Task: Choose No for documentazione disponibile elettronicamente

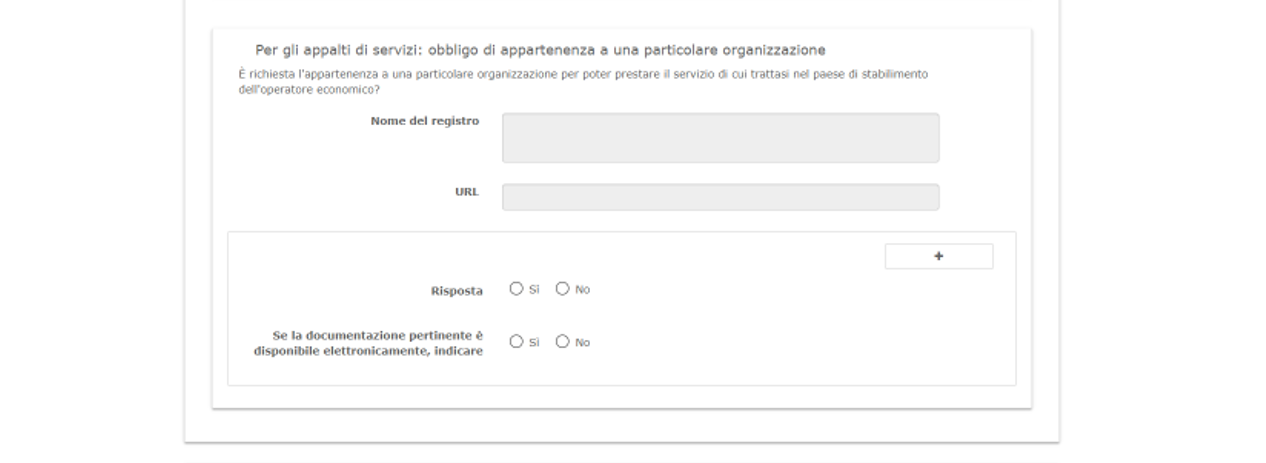Action: pyautogui.click(x=562, y=342)
